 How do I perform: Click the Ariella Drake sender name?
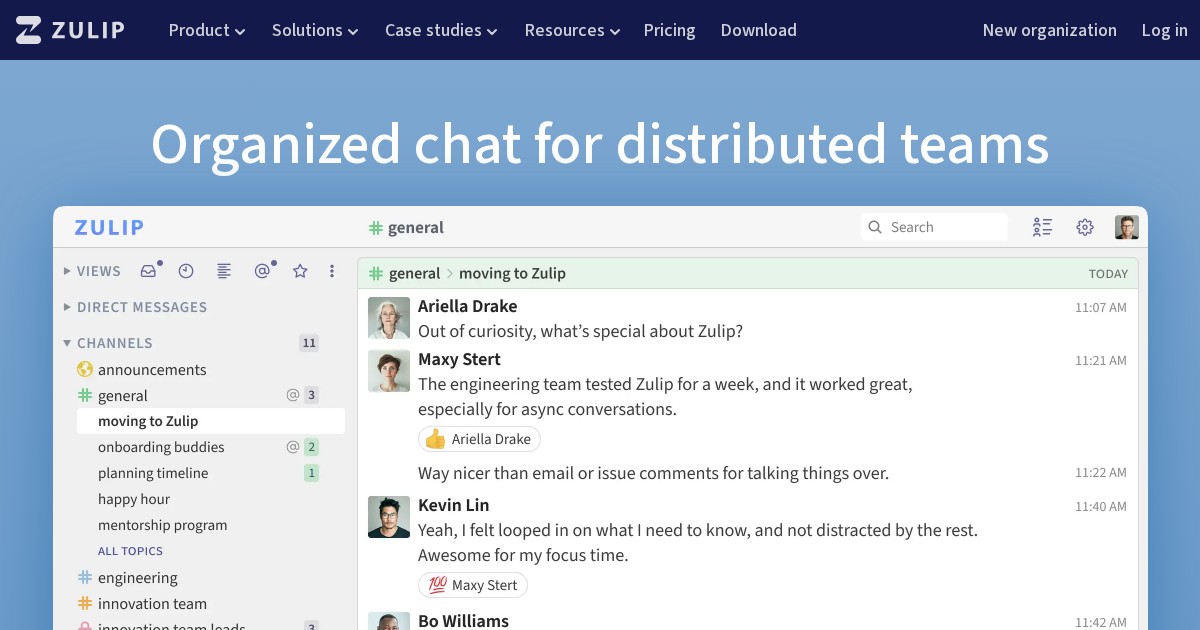point(467,306)
